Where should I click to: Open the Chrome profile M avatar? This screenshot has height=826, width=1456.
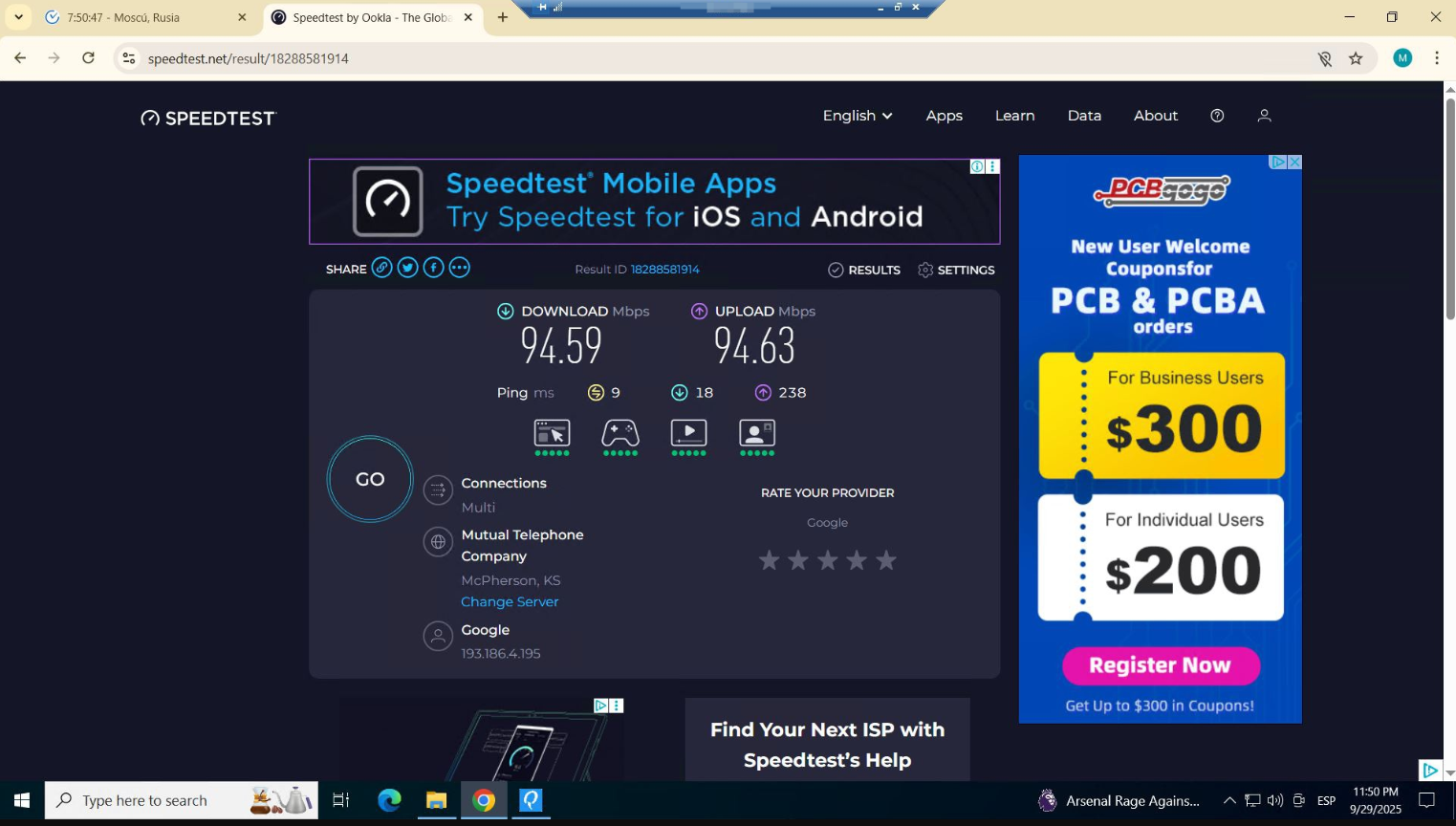(x=1402, y=58)
